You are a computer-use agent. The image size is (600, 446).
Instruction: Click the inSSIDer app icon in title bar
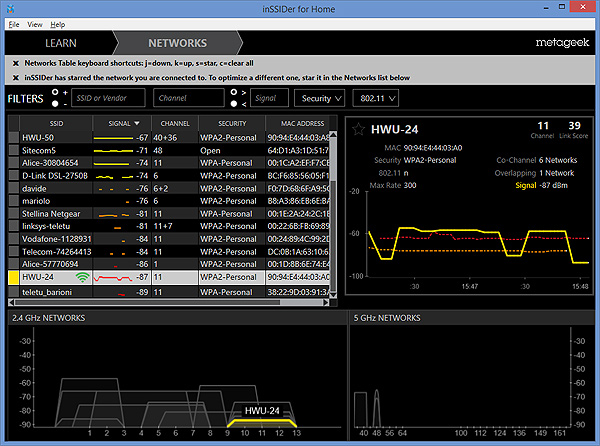(x=11, y=8)
